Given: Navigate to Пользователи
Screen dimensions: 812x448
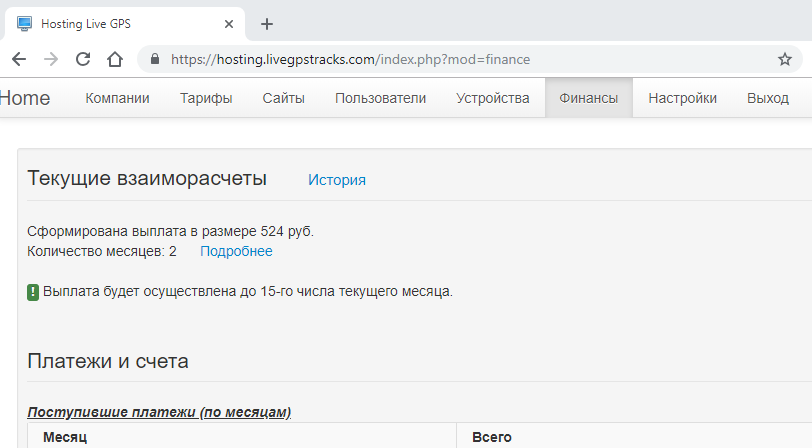Looking at the screenshot, I should tap(380, 98).
